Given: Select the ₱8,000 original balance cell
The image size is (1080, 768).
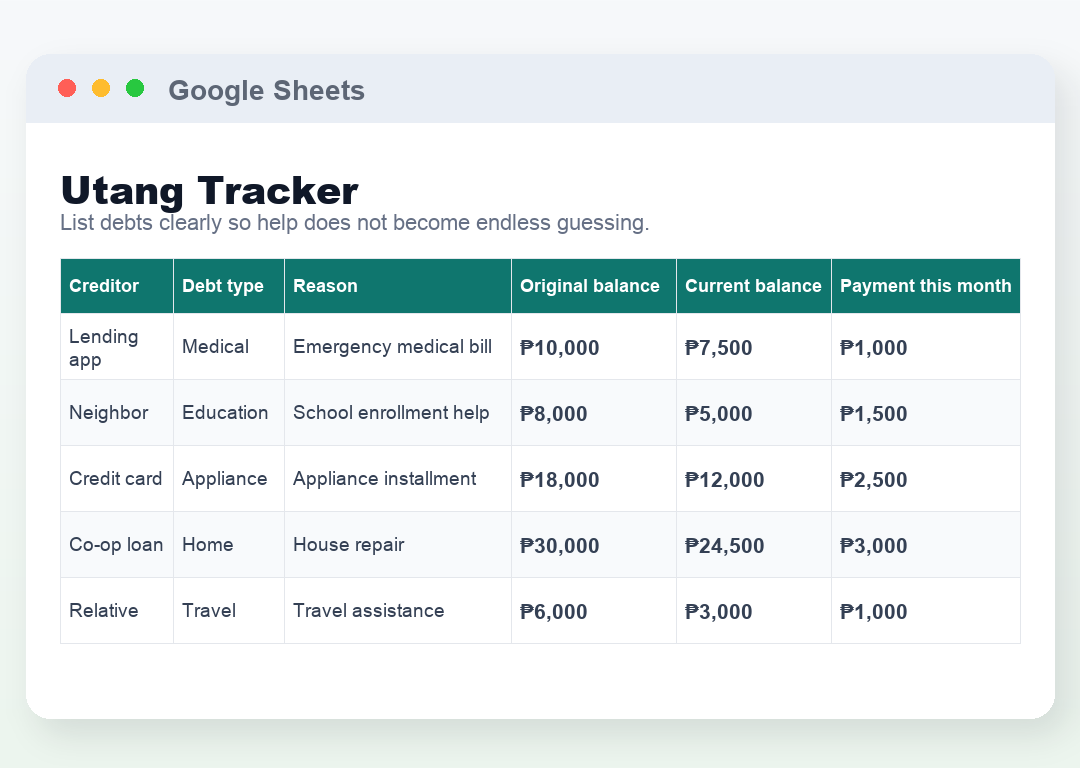Looking at the screenshot, I should 594,413.
